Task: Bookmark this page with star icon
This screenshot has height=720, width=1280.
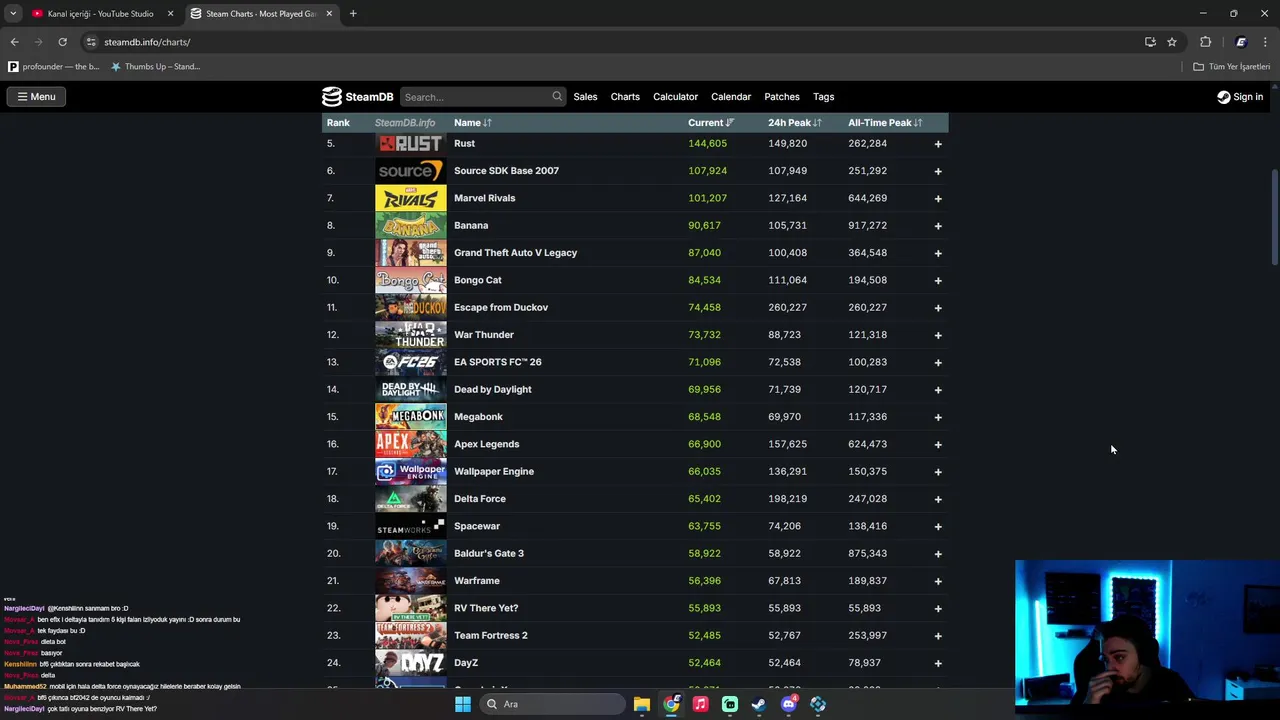Action: click(x=1172, y=42)
